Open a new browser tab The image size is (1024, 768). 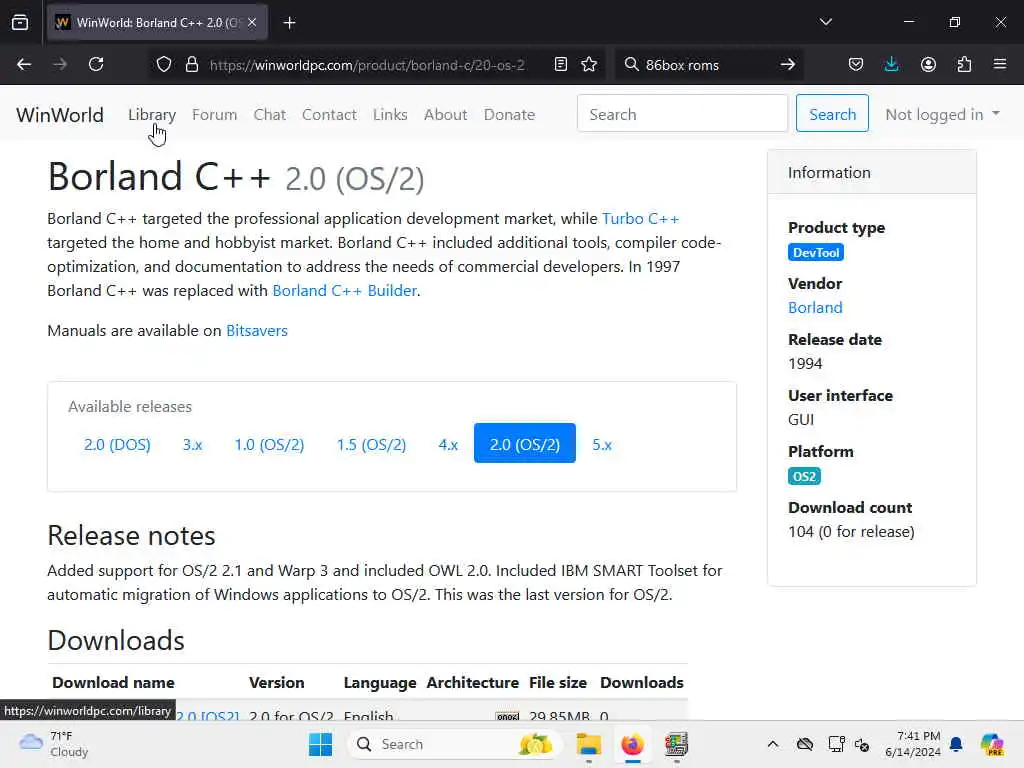pyautogui.click(x=289, y=23)
